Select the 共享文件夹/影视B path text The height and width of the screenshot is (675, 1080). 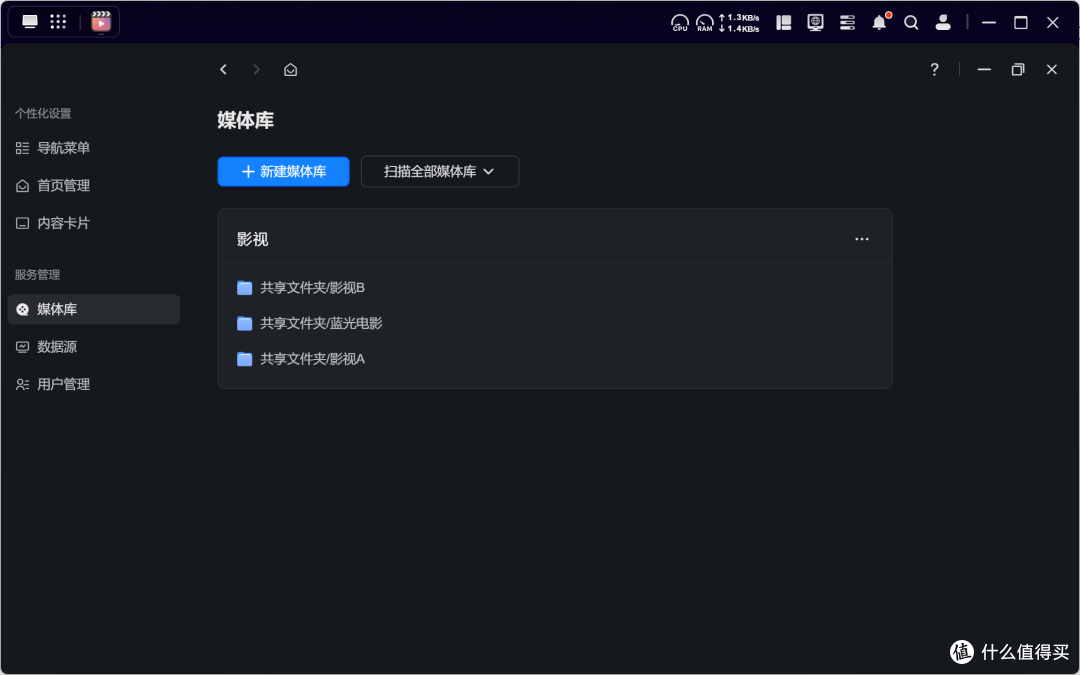coord(312,288)
